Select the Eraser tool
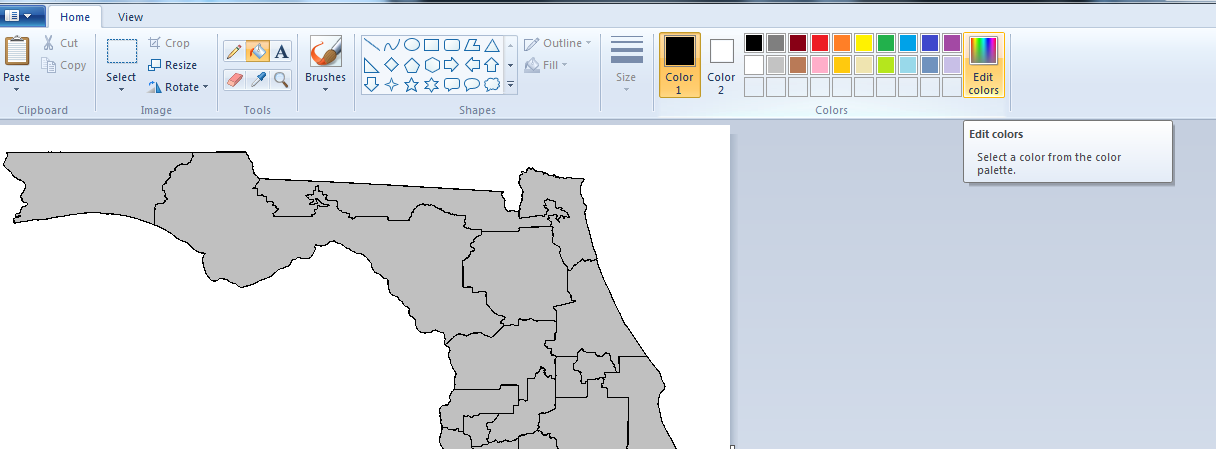The width and height of the screenshot is (1216, 449). tap(234, 79)
